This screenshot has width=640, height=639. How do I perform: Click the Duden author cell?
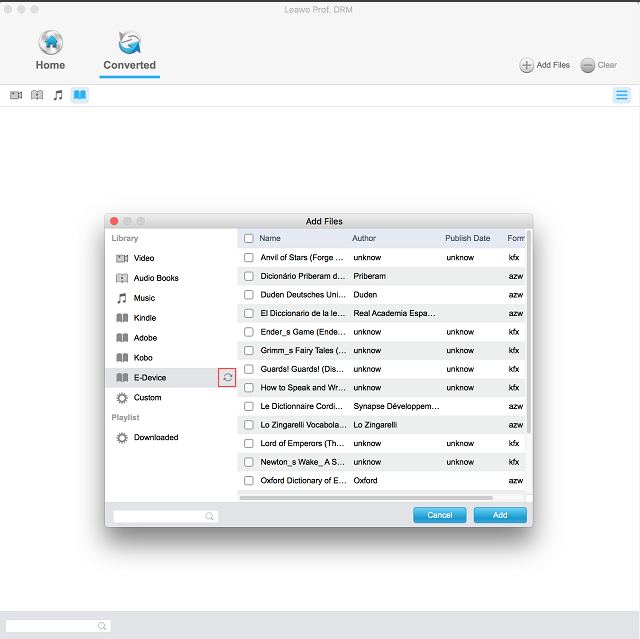365,295
